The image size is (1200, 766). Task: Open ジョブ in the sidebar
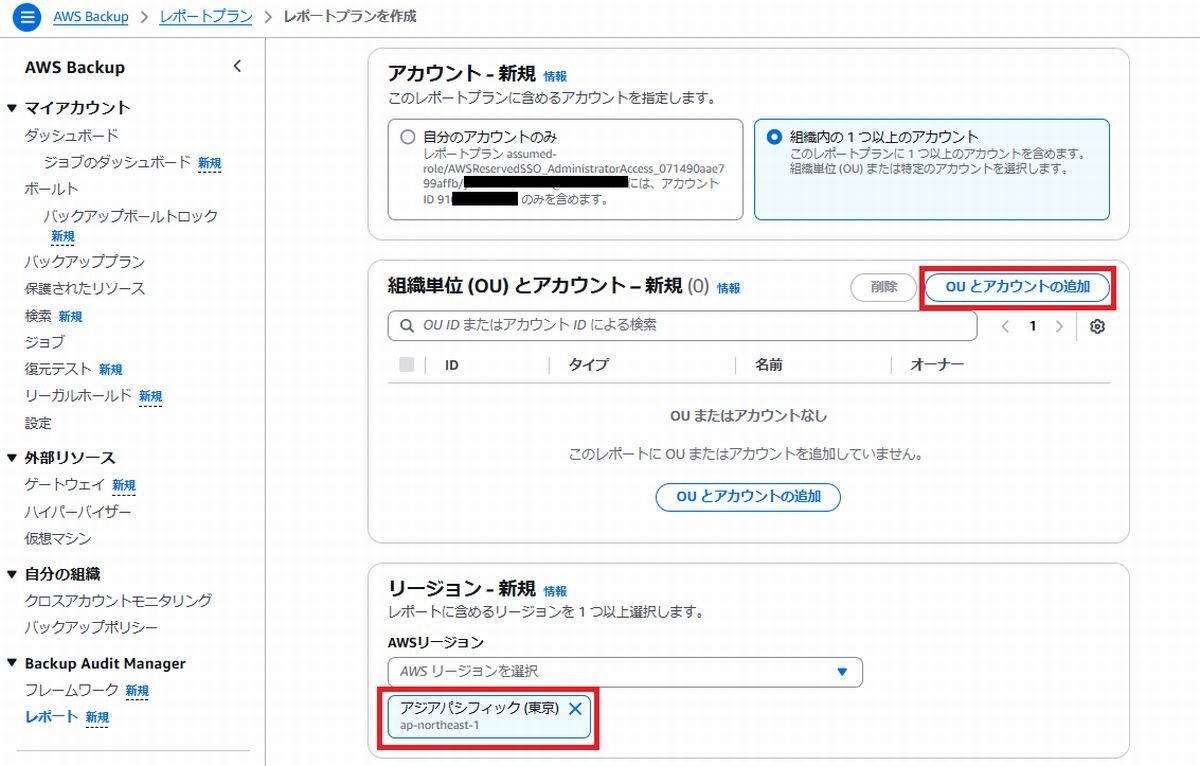pos(45,342)
